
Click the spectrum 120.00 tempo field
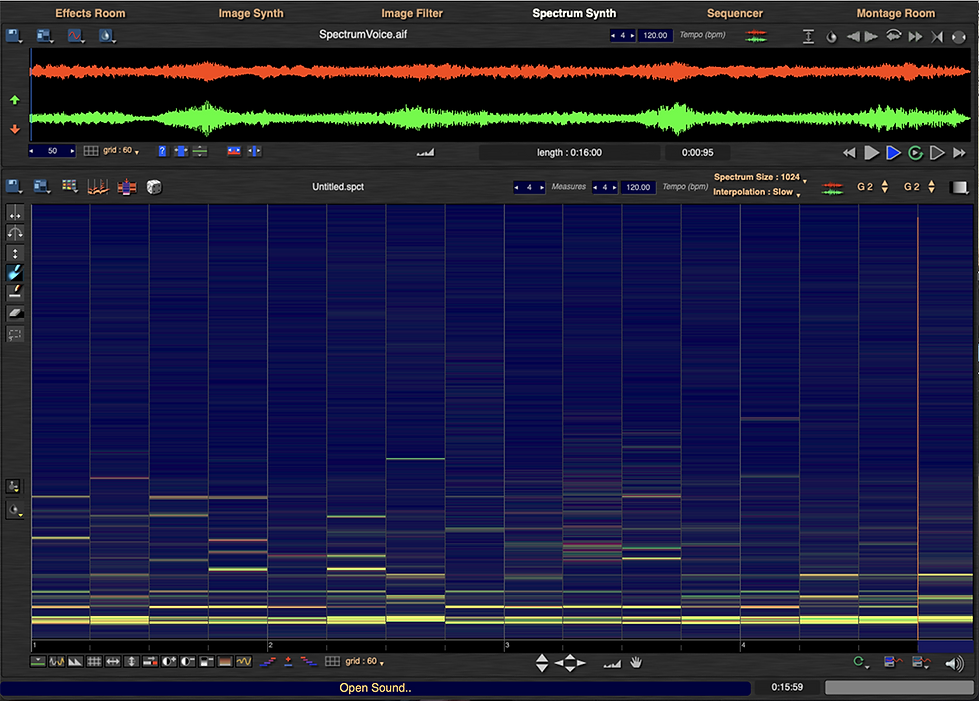tap(637, 187)
